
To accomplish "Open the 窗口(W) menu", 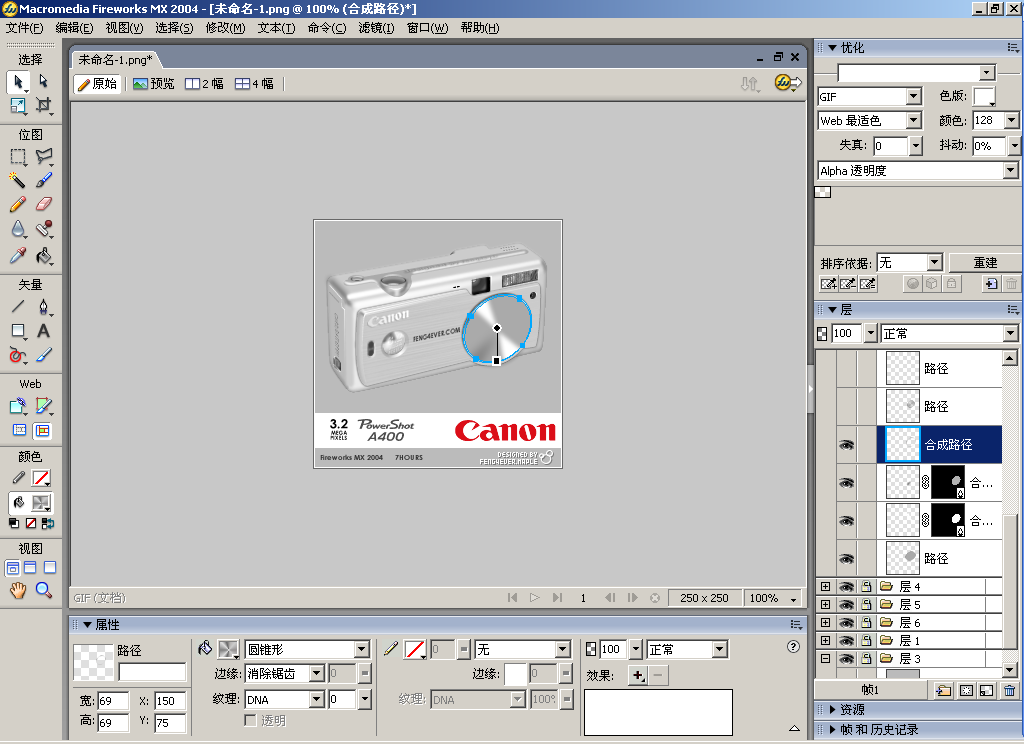I will click(427, 27).
